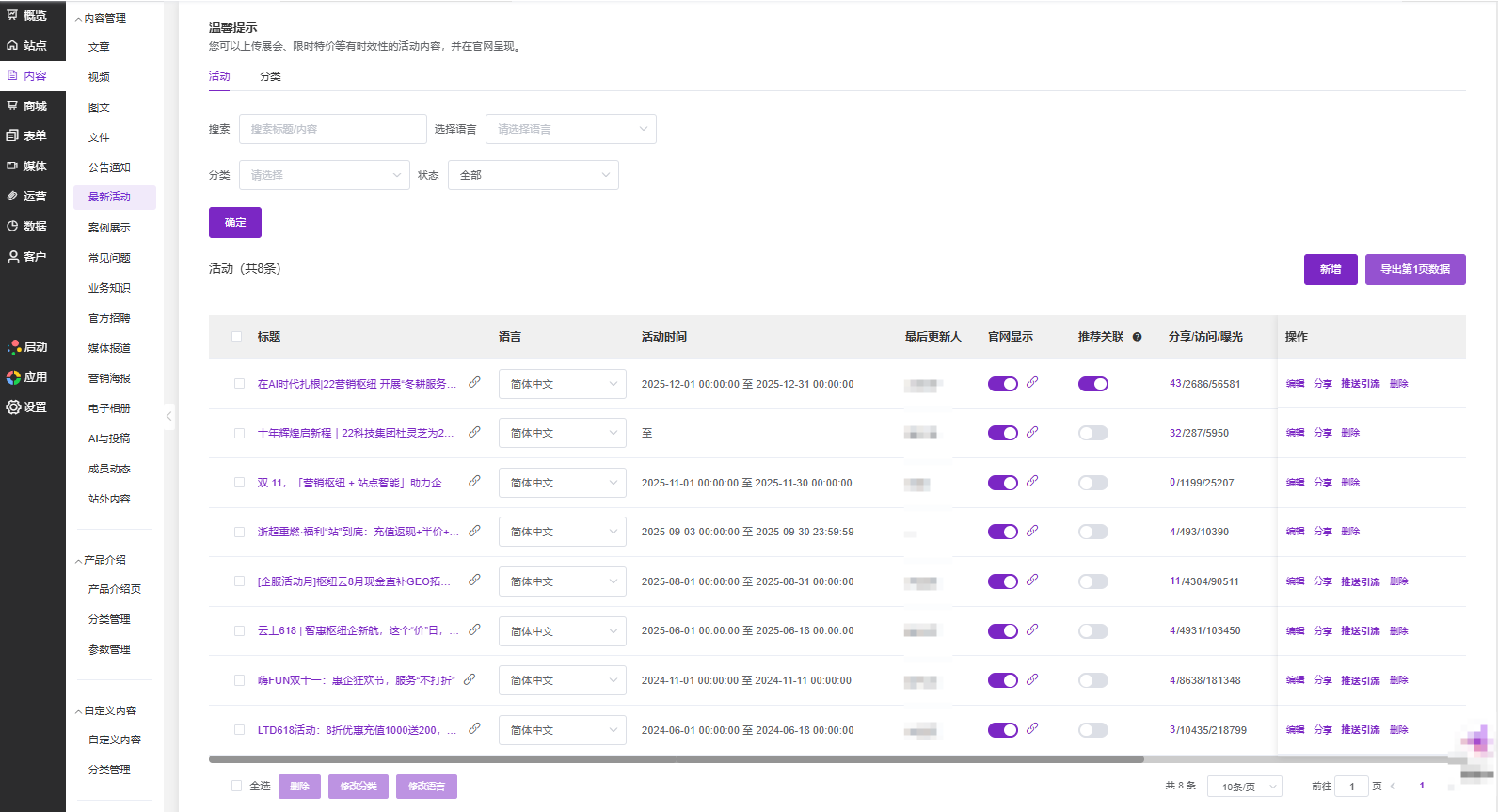Viewport: 1498px width, 812px height.
Task: Tick the 全选 select-all checkbox
Action: click(x=237, y=786)
